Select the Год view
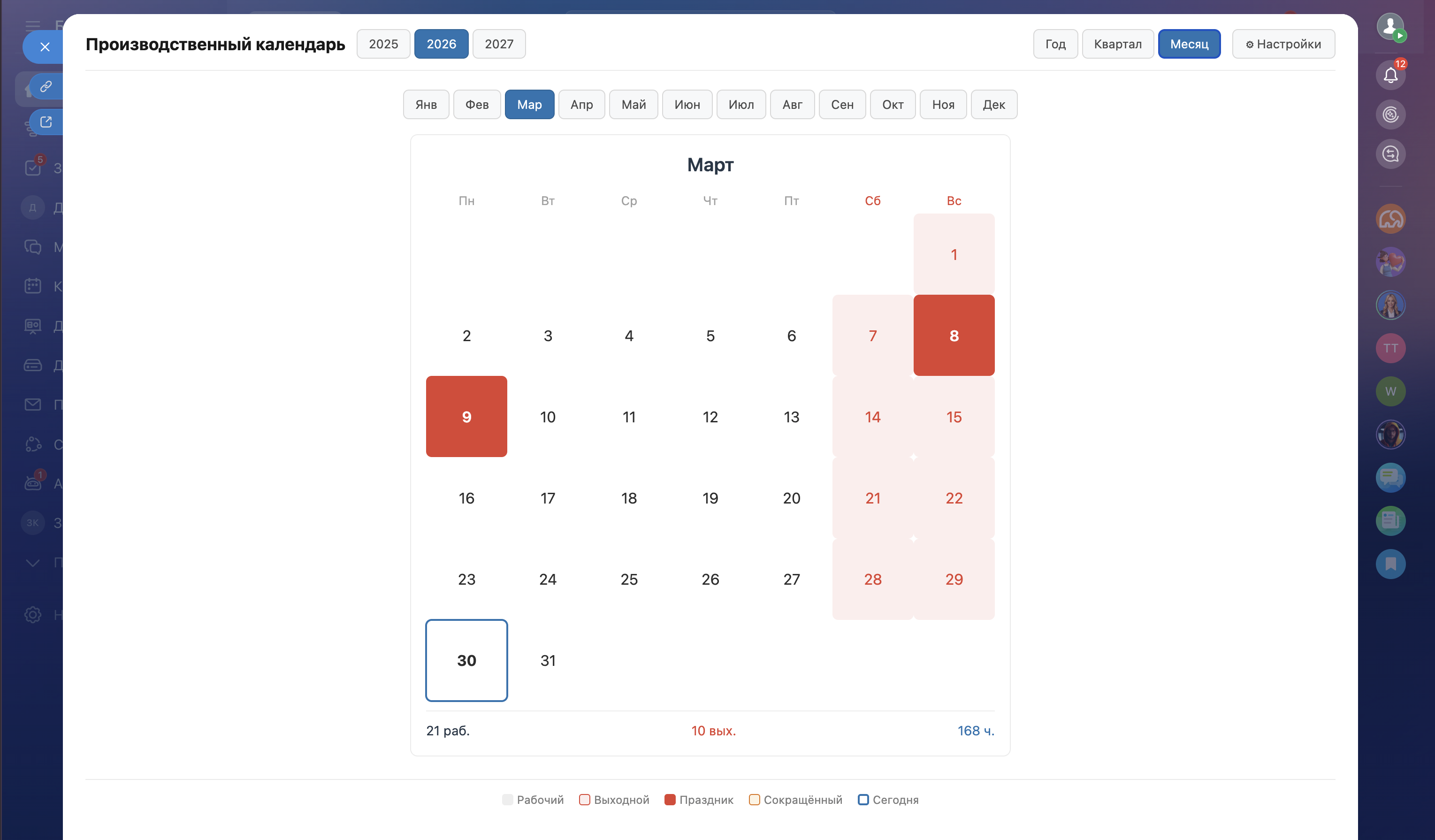This screenshot has width=1435, height=840. point(1055,44)
